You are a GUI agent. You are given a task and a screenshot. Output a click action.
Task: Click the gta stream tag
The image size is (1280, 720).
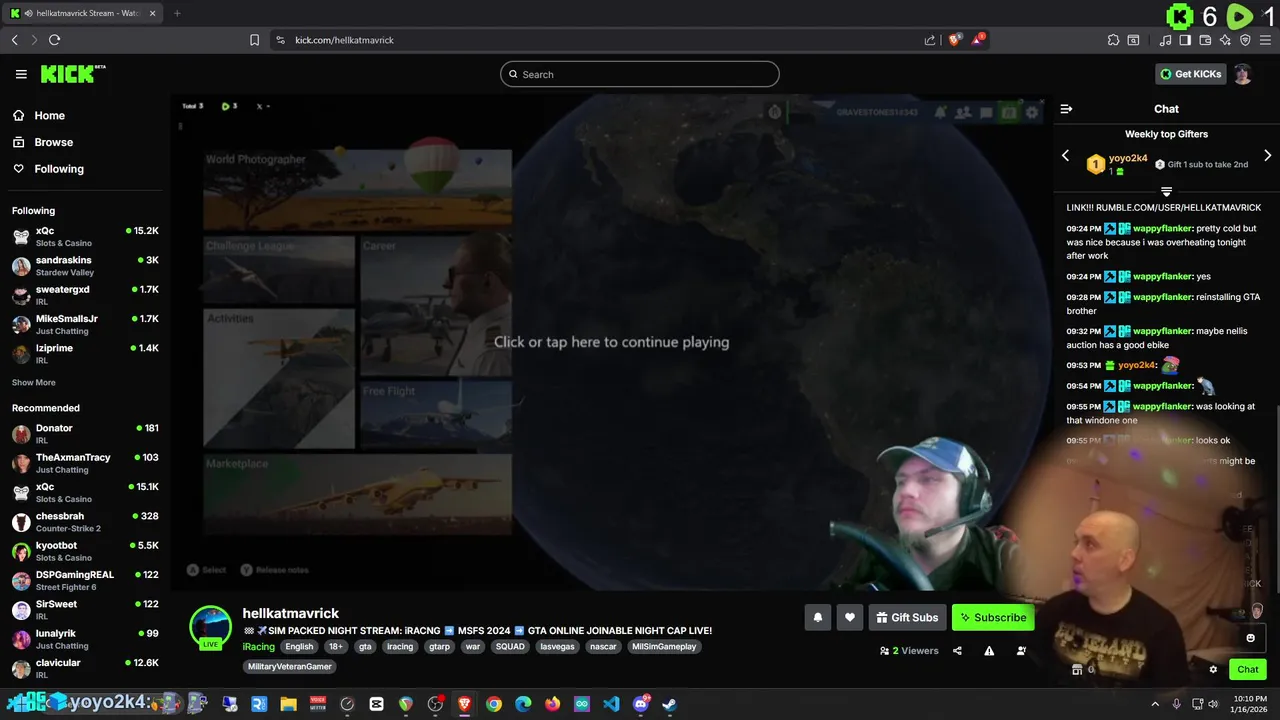click(x=365, y=647)
